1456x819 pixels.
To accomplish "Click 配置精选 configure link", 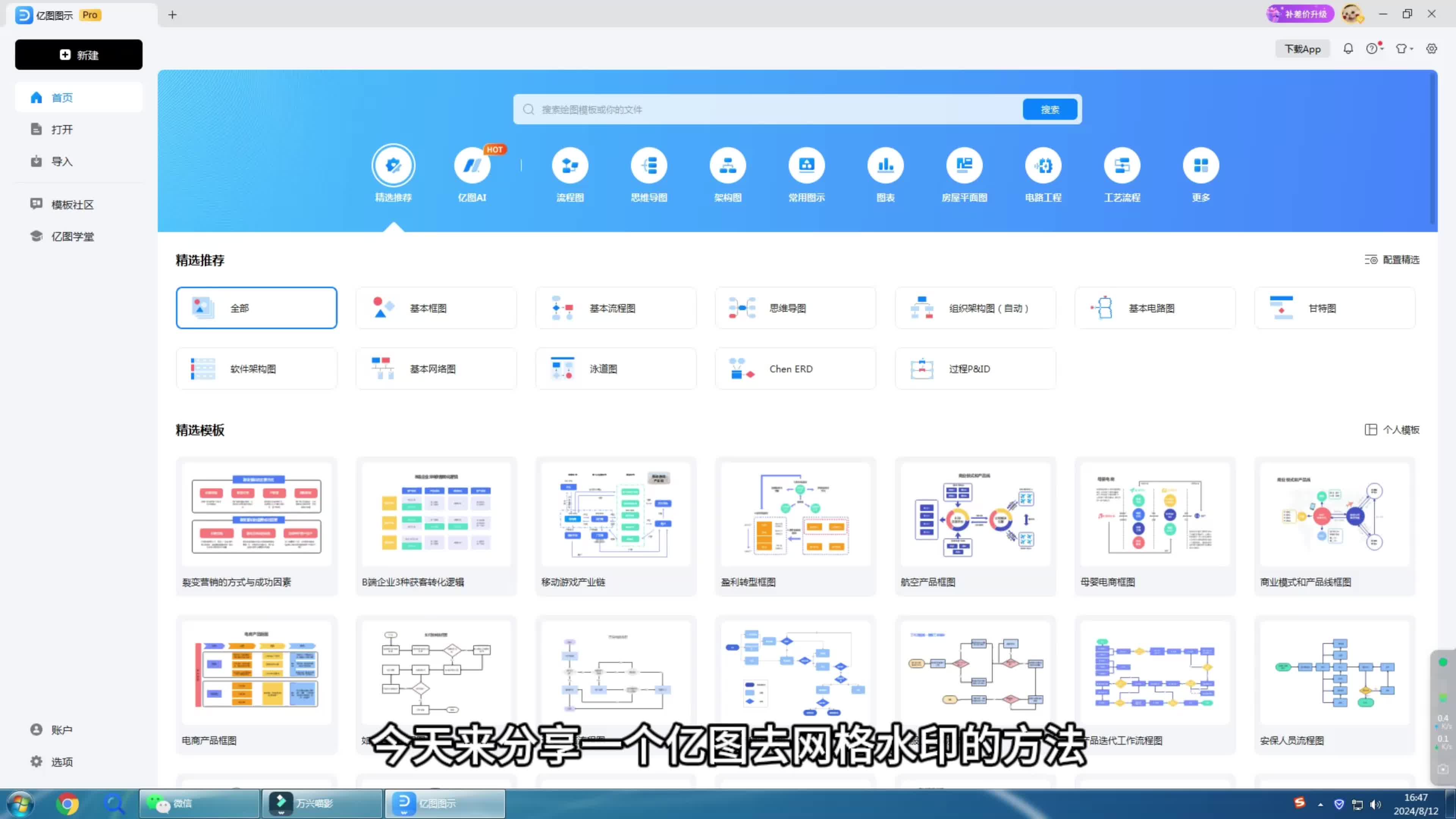I will coord(1392,259).
